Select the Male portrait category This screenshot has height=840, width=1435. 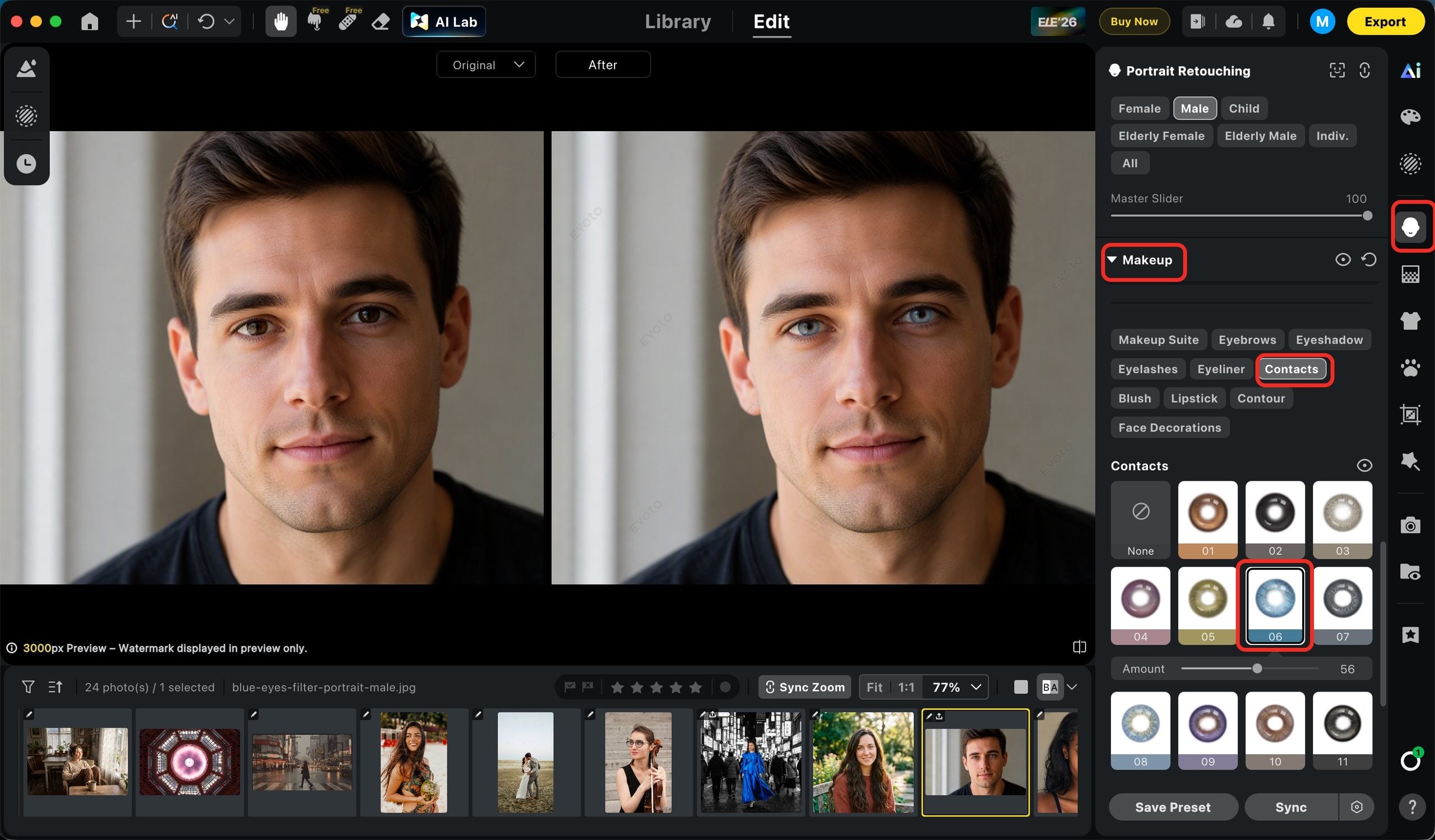click(1195, 108)
